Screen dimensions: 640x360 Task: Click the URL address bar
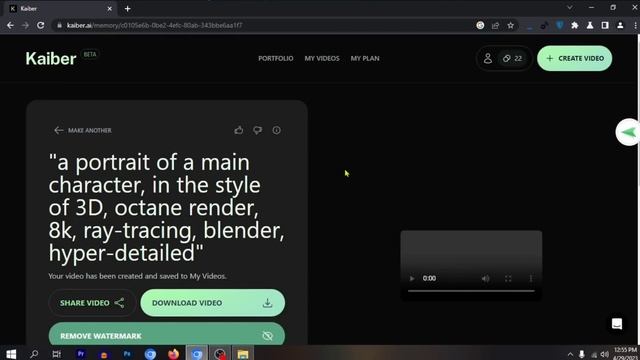tap(265, 25)
